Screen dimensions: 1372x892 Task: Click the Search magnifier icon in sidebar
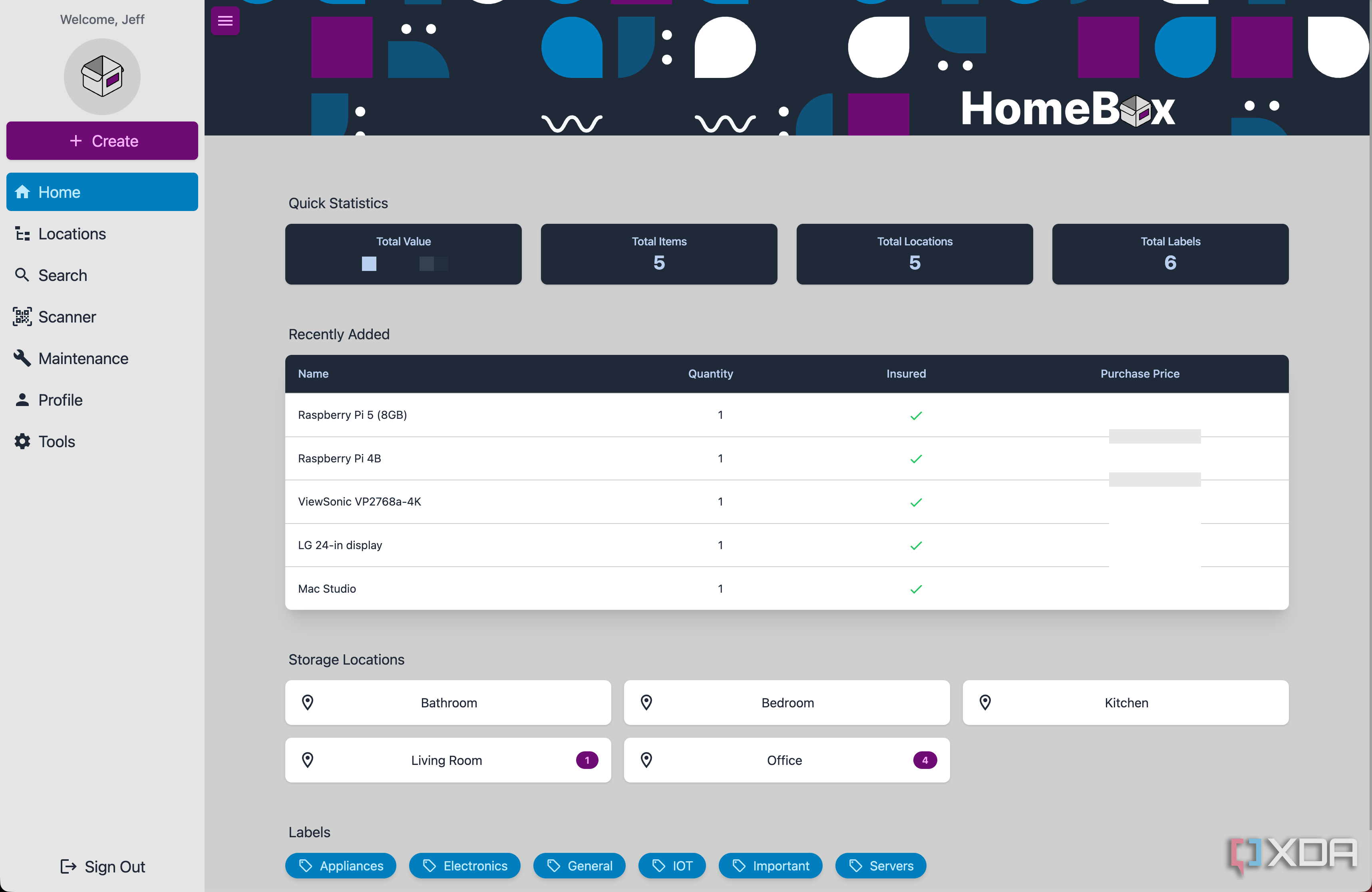pos(22,275)
